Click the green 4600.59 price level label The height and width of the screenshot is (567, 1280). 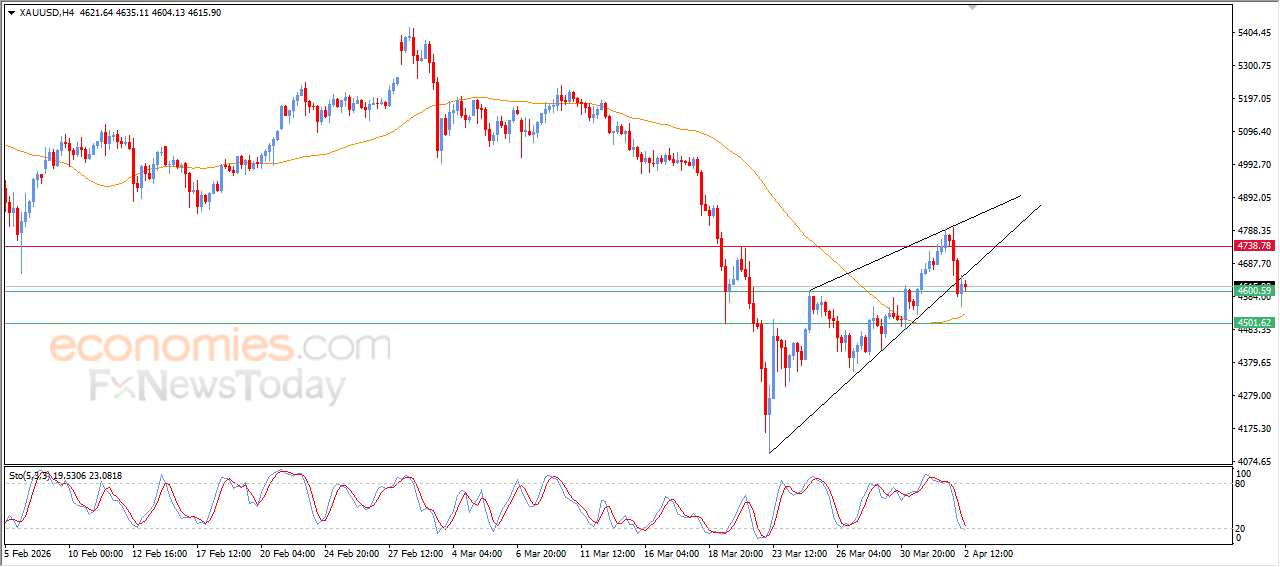click(1254, 290)
